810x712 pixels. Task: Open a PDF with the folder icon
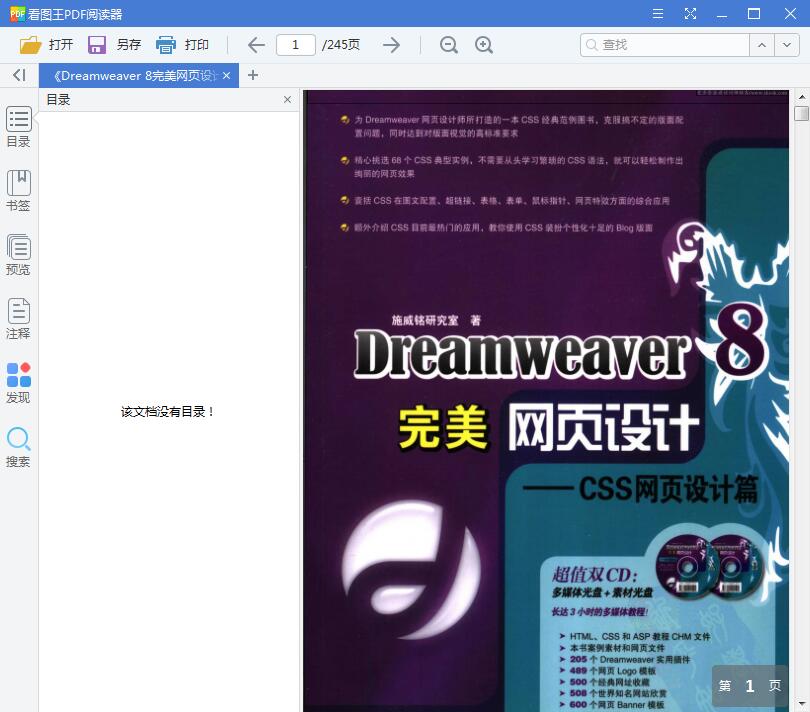(x=30, y=45)
